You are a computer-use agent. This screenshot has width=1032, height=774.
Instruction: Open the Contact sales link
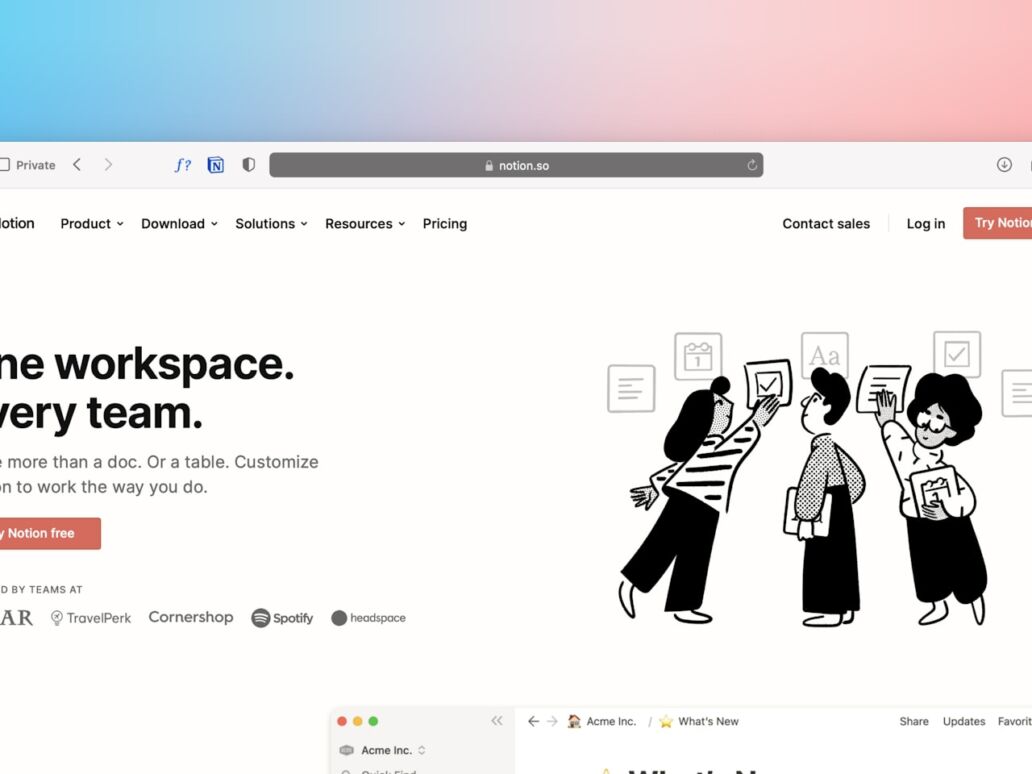point(826,224)
